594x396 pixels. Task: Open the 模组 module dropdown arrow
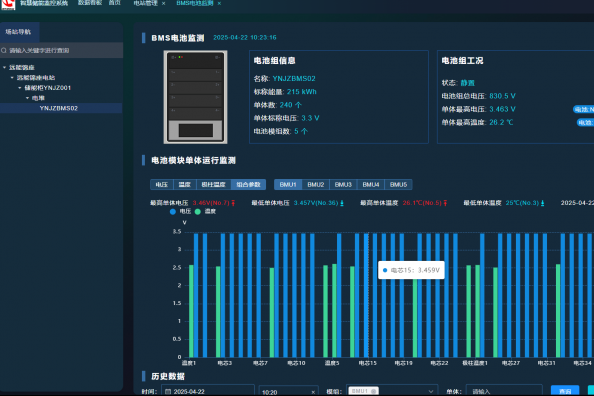point(431,391)
